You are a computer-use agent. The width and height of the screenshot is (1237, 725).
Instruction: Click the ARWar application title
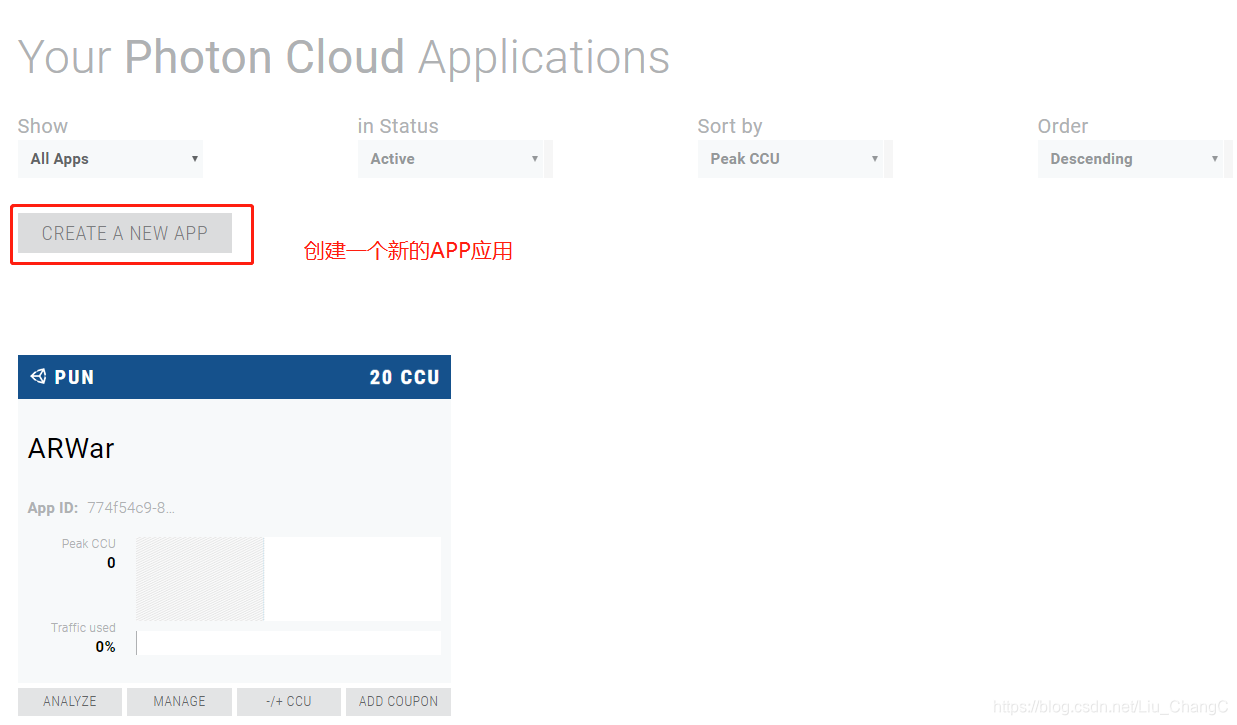pos(71,448)
